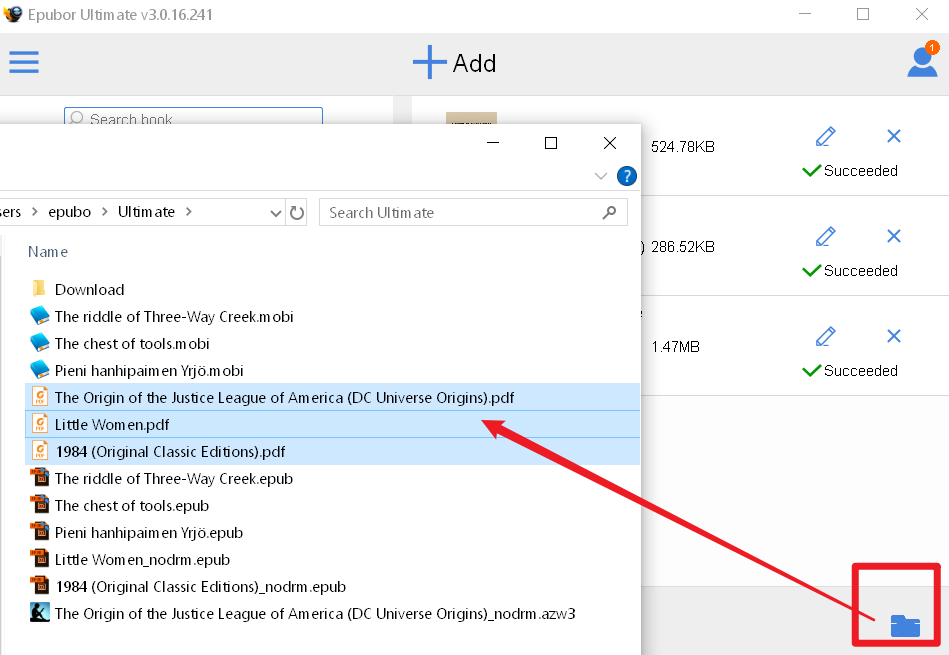Click the Search book field
This screenshot has width=949, height=655.
click(193, 116)
